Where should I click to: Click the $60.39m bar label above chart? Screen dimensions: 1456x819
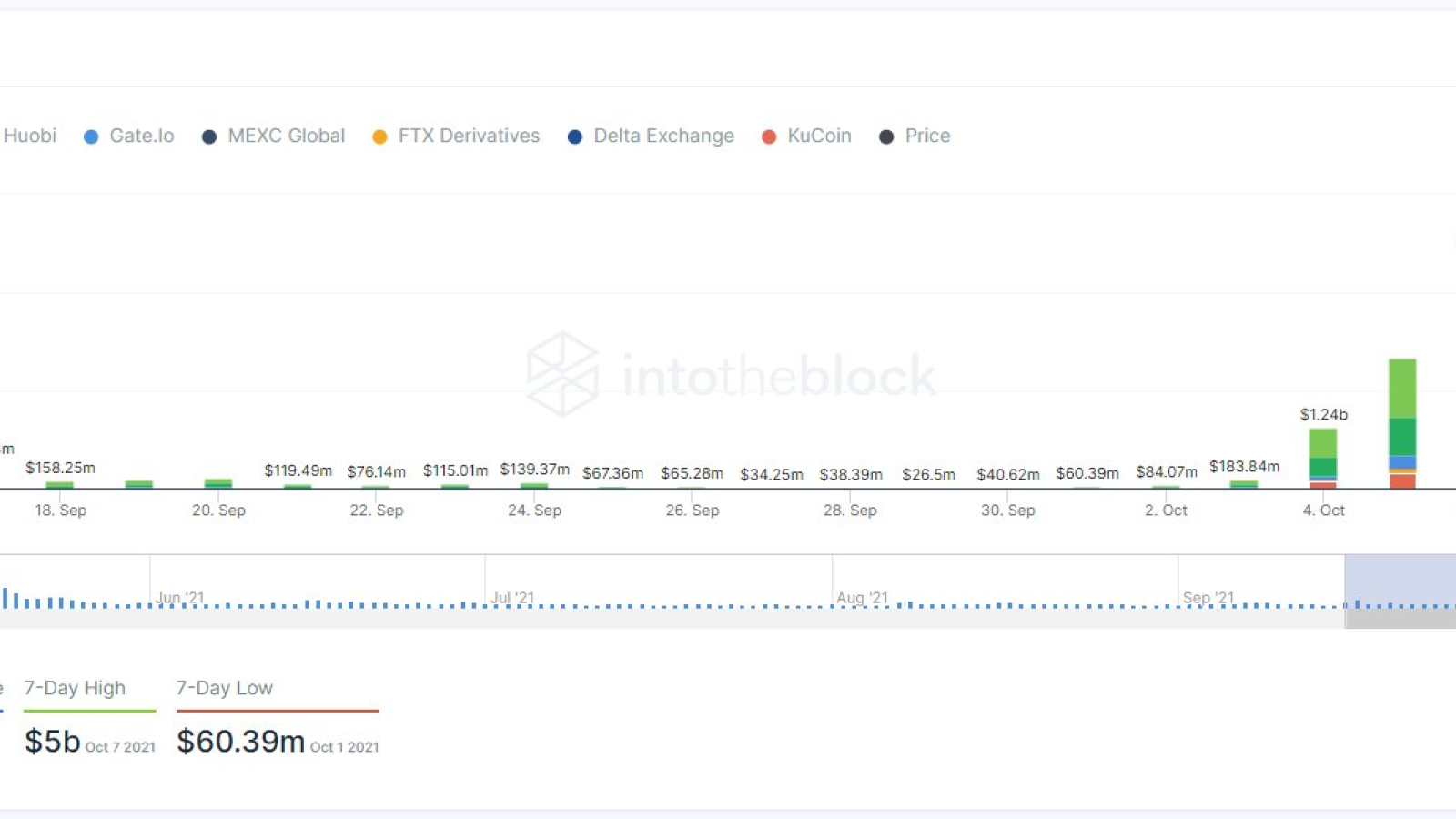[1087, 473]
